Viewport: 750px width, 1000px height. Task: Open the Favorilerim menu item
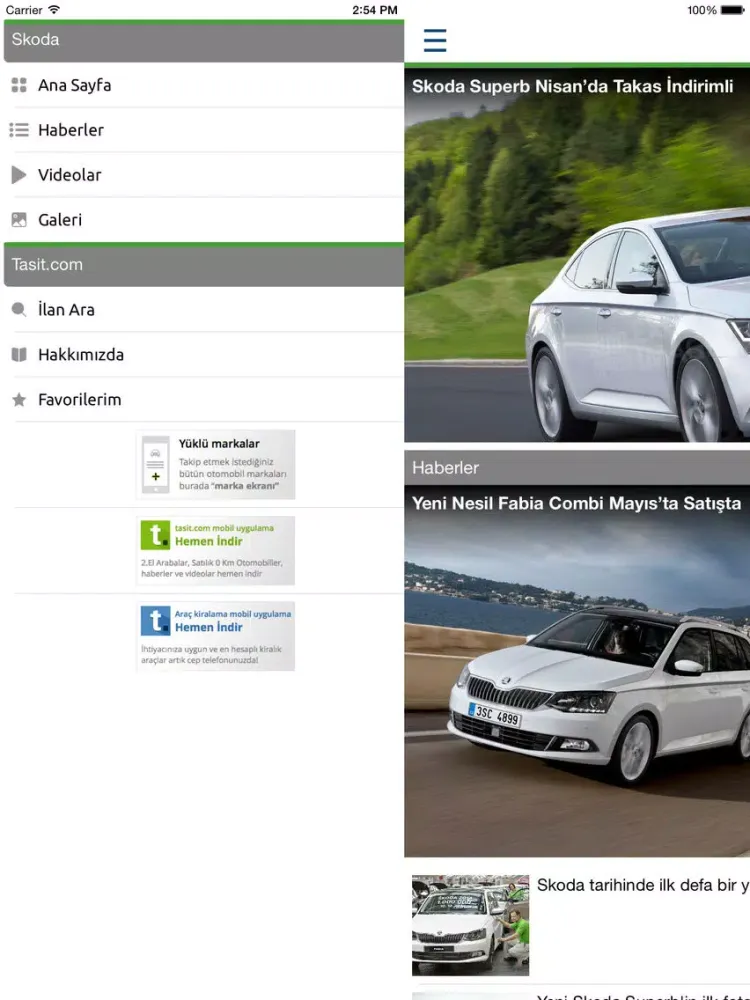204,400
